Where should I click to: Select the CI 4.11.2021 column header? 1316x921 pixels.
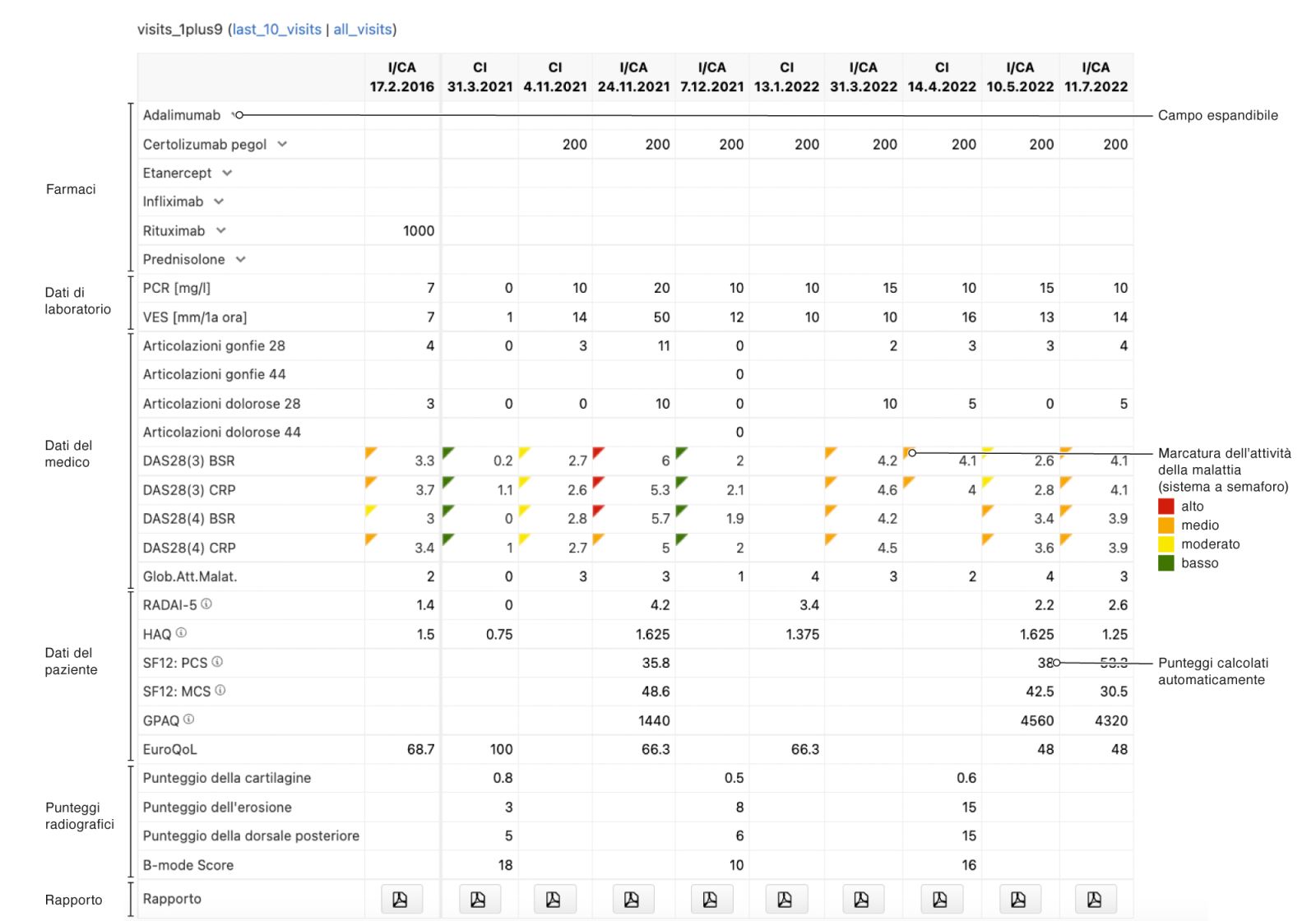click(x=555, y=76)
